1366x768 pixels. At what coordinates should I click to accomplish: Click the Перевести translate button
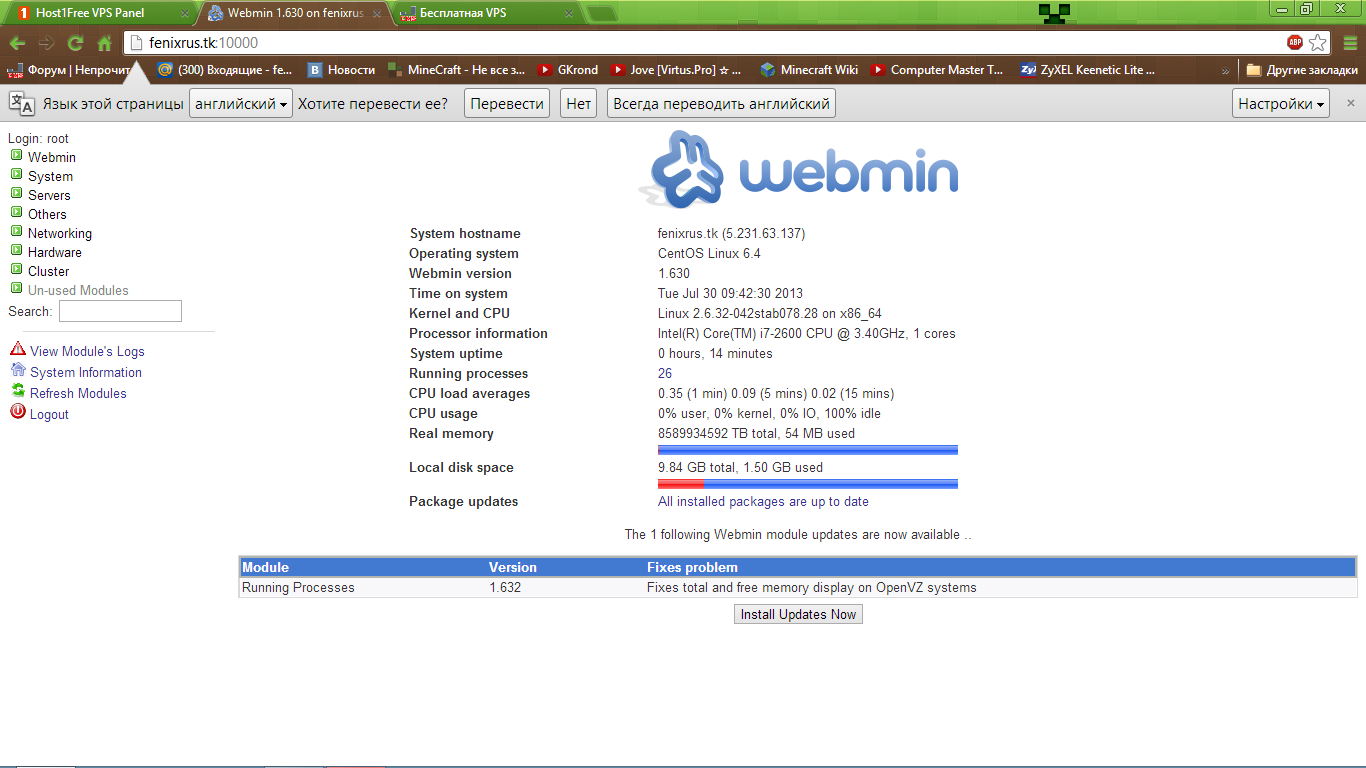507,104
